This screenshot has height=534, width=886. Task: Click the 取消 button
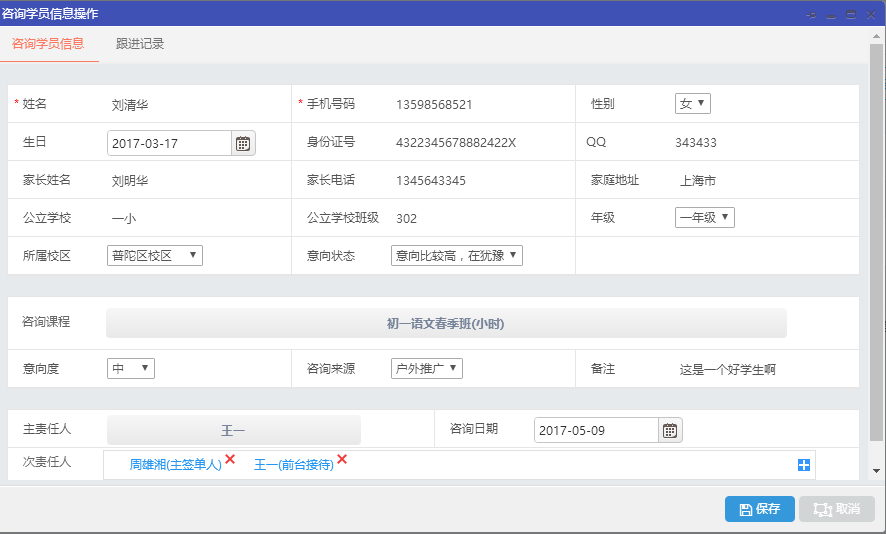(x=837, y=509)
